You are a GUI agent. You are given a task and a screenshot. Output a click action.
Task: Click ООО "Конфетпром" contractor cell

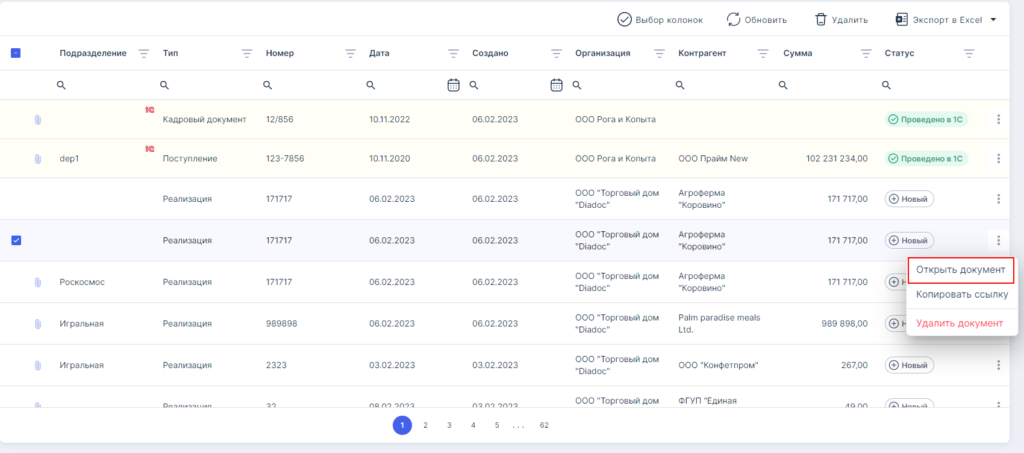[x=718, y=365]
